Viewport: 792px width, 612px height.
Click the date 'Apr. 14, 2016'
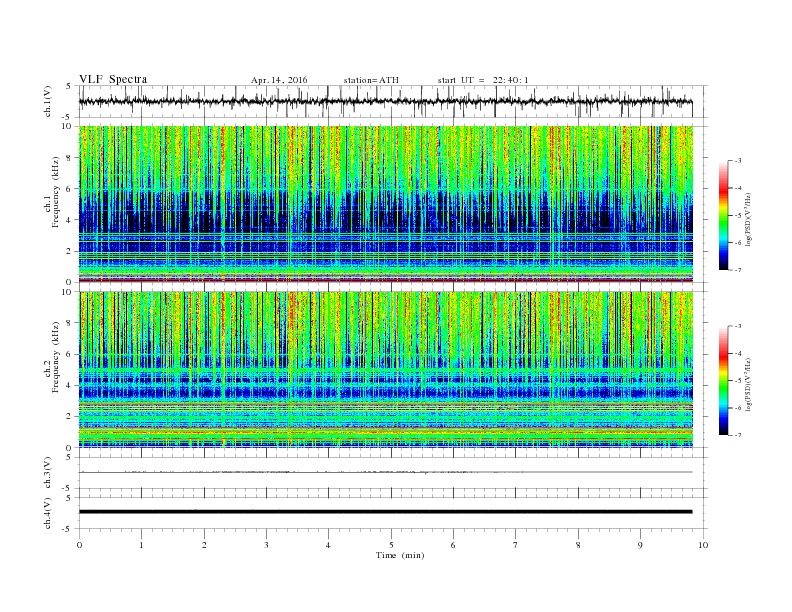[x=279, y=80]
